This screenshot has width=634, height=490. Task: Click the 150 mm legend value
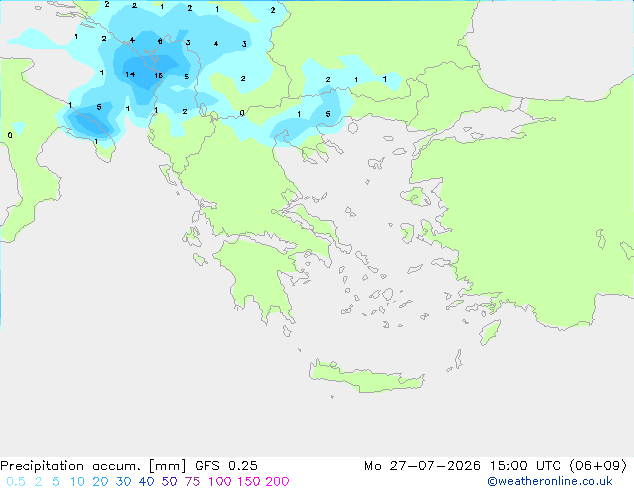pyautogui.click(x=249, y=482)
